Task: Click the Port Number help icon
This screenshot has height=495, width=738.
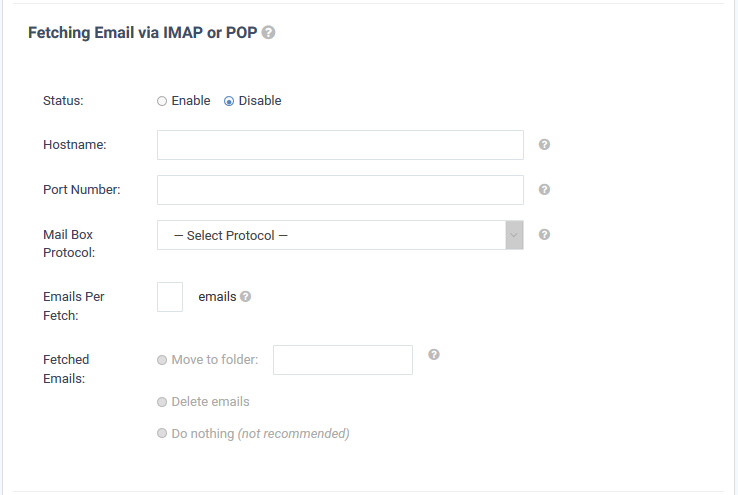Action: coord(544,190)
